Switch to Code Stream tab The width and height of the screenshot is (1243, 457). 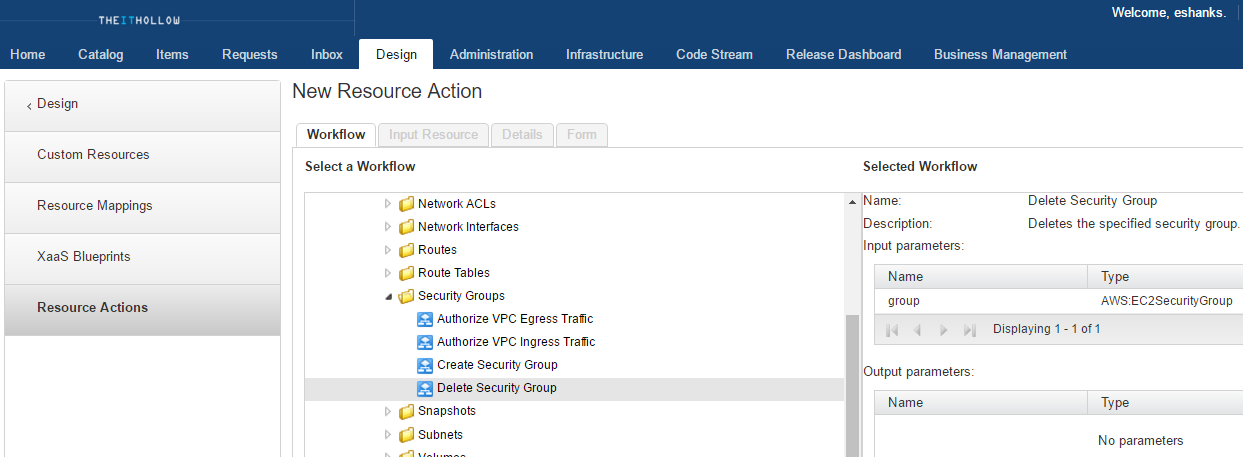click(x=714, y=55)
